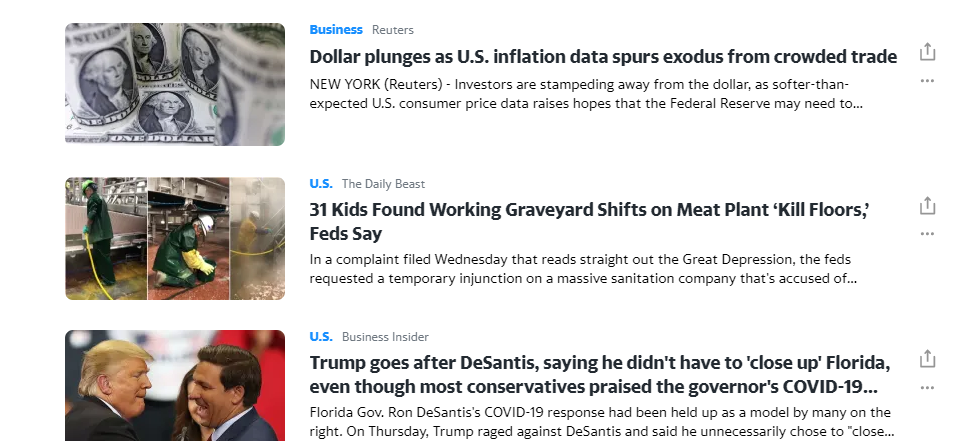Click The Daily Beast source label

(383, 184)
